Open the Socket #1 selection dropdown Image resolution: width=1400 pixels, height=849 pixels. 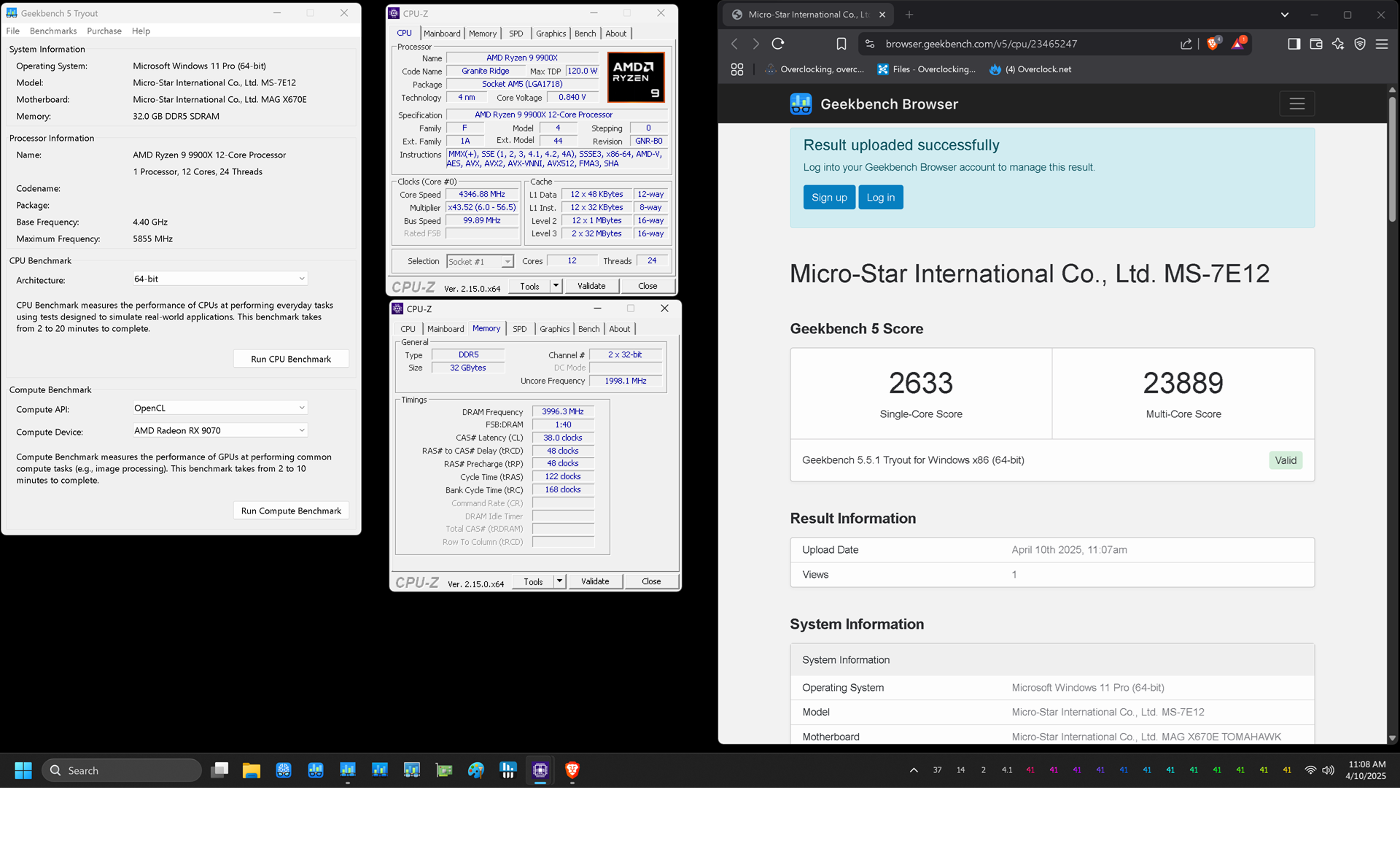(480, 261)
